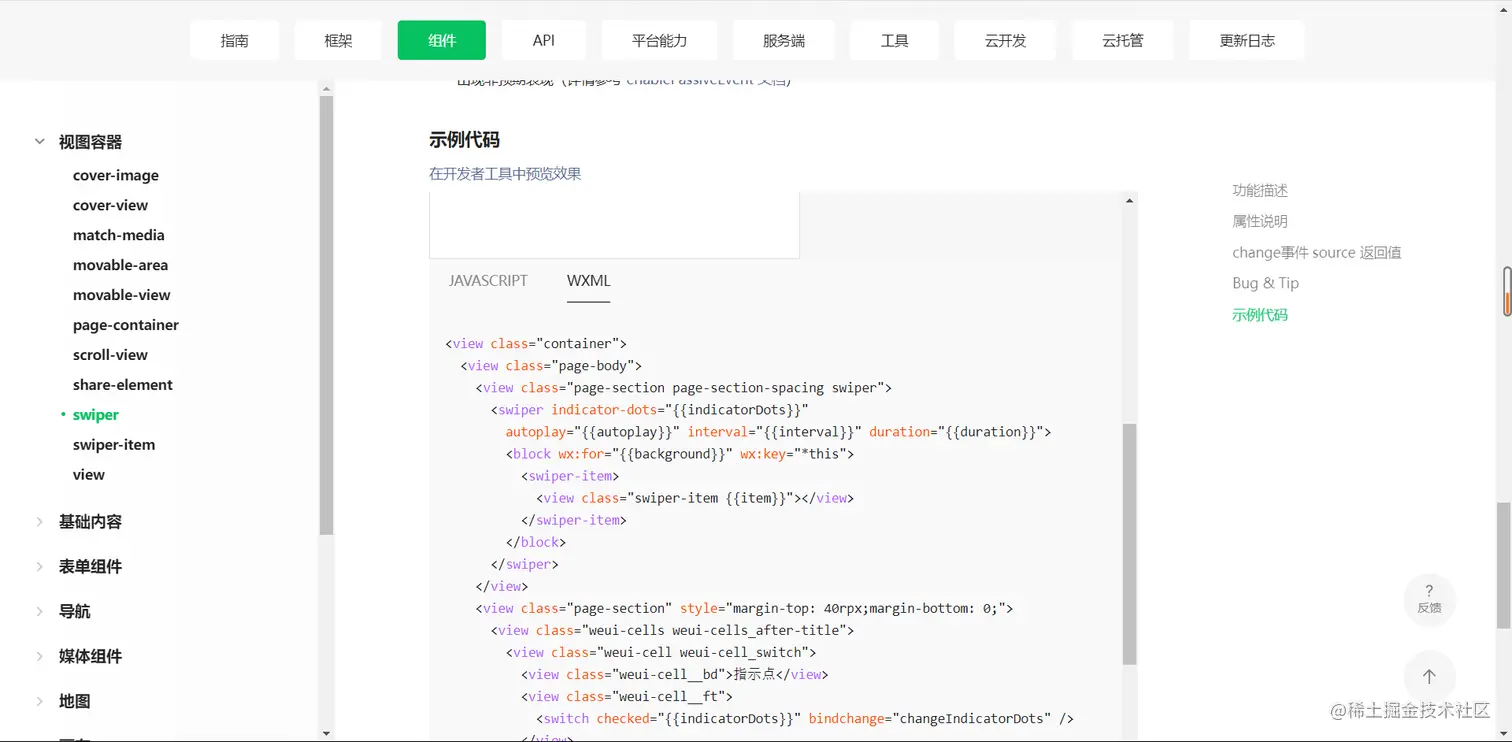Open the 云开发 tab
The height and width of the screenshot is (742, 1512).
(x=1006, y=41)
